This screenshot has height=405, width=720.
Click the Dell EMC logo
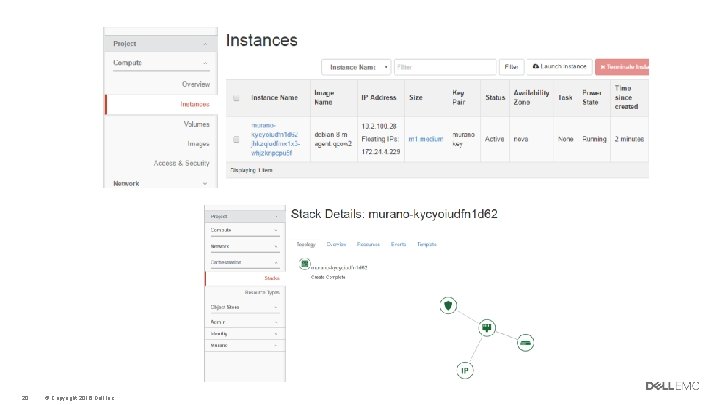(x=672, y=386)
